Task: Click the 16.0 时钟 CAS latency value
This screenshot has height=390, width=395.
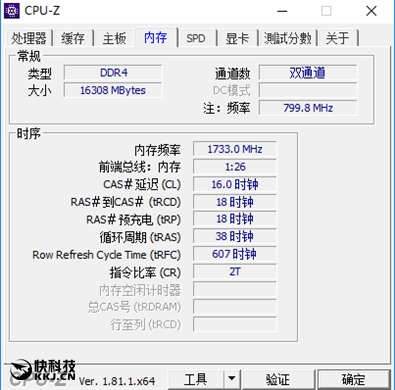Action: pos(235,184)
